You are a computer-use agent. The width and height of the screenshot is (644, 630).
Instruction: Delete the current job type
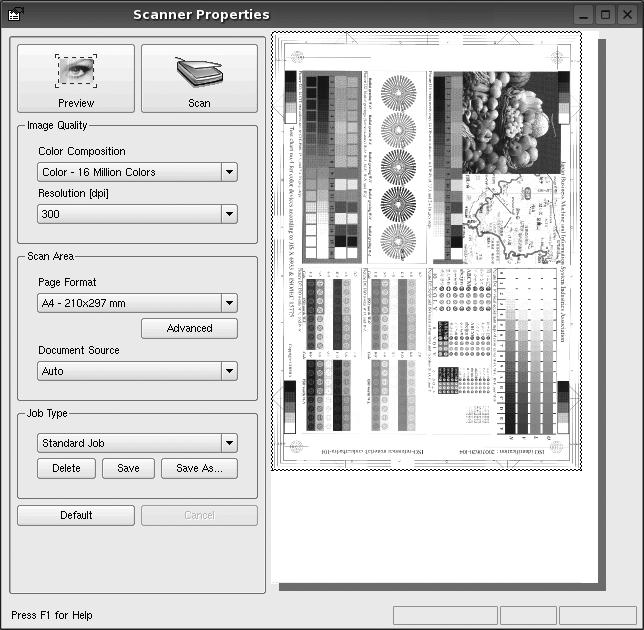(x=66, y=468)
